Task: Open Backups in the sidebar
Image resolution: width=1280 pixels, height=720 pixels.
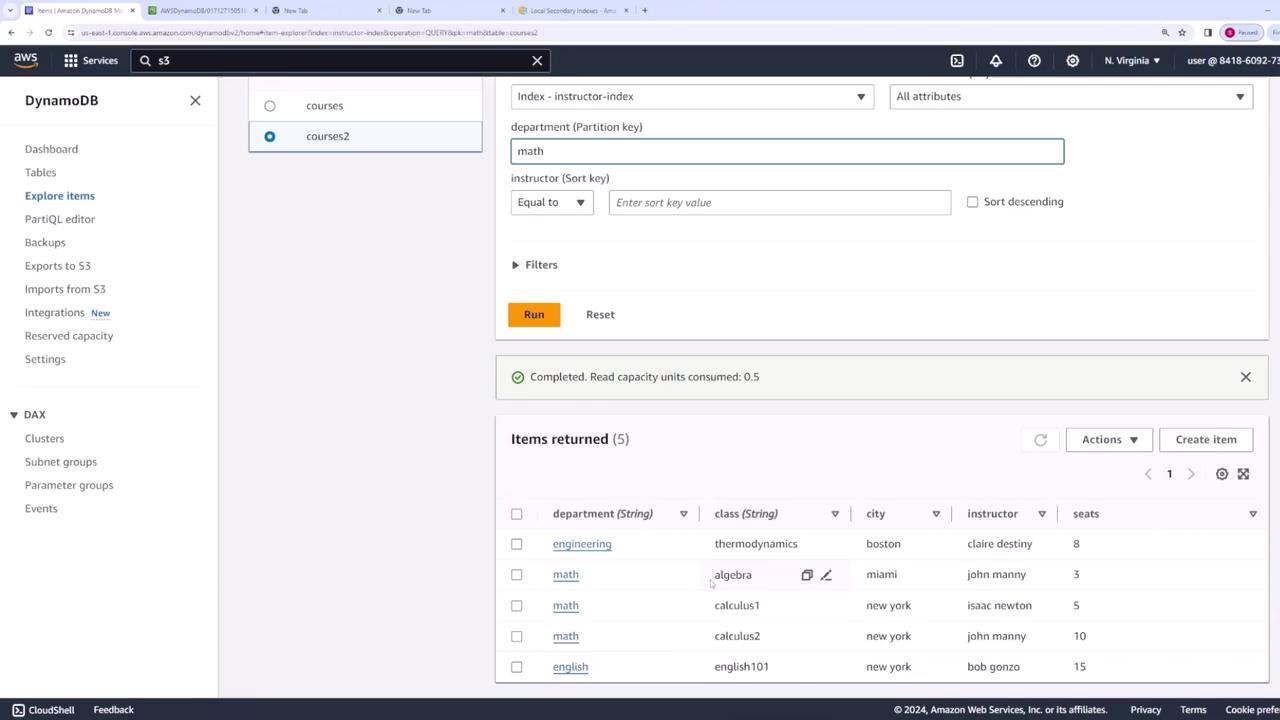Action: coord(45,243)
